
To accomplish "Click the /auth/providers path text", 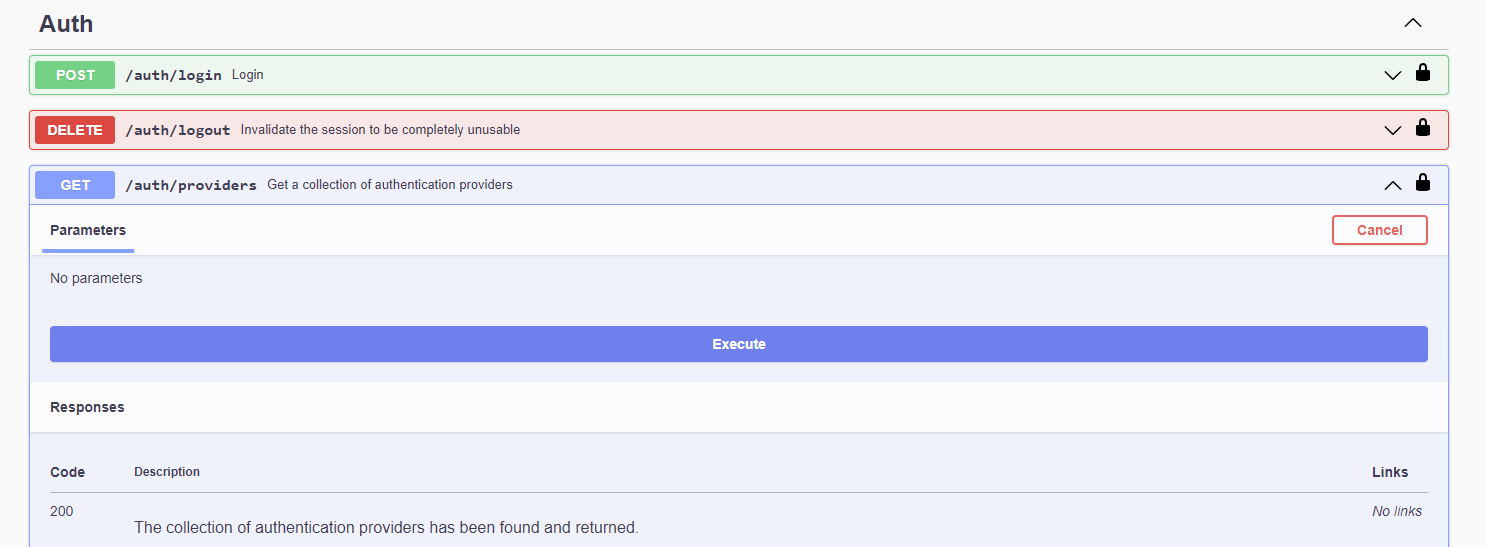I will (191, 185).
